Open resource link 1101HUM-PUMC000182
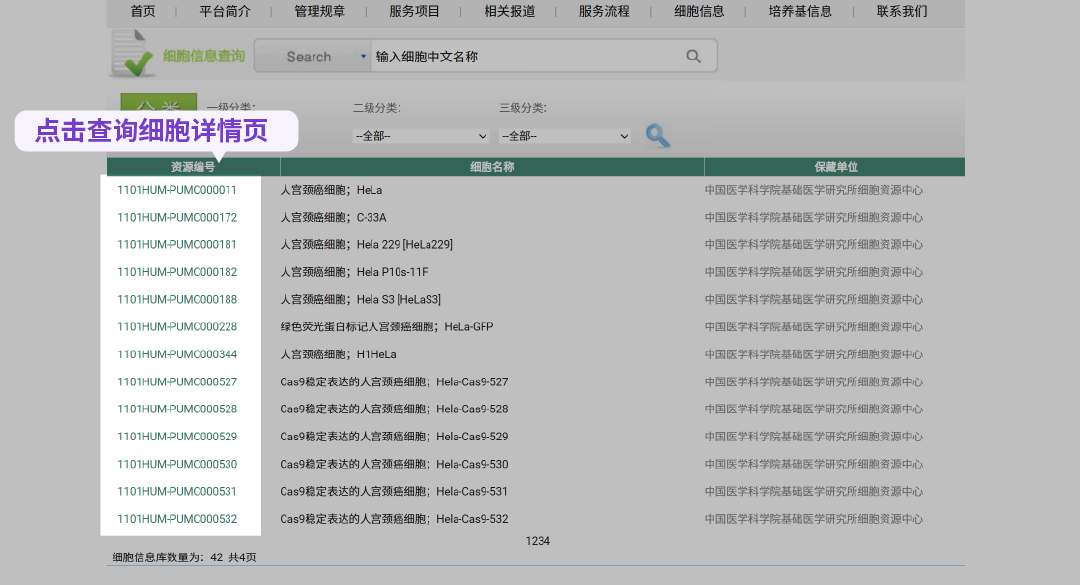1080x585 pixels. coord(177,272)
